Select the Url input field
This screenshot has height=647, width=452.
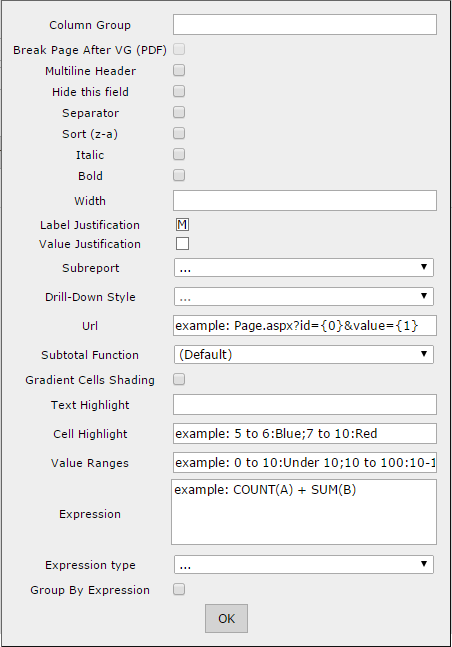pos(305,326)
